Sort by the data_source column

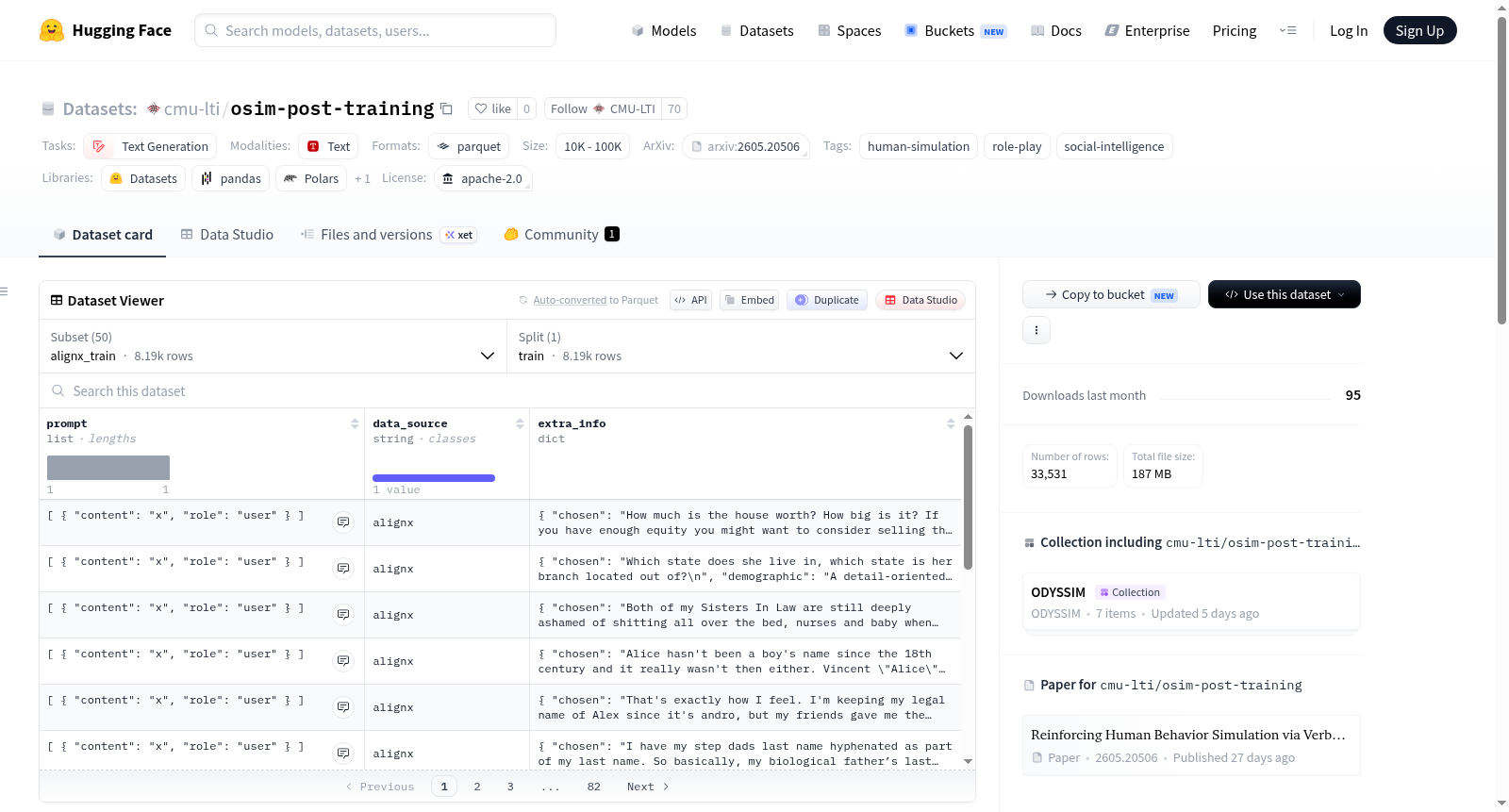520,424
